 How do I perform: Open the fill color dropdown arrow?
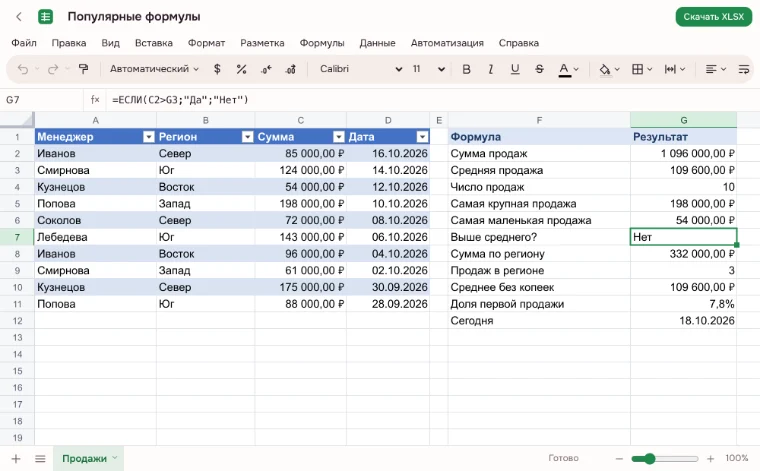point(617,69)
